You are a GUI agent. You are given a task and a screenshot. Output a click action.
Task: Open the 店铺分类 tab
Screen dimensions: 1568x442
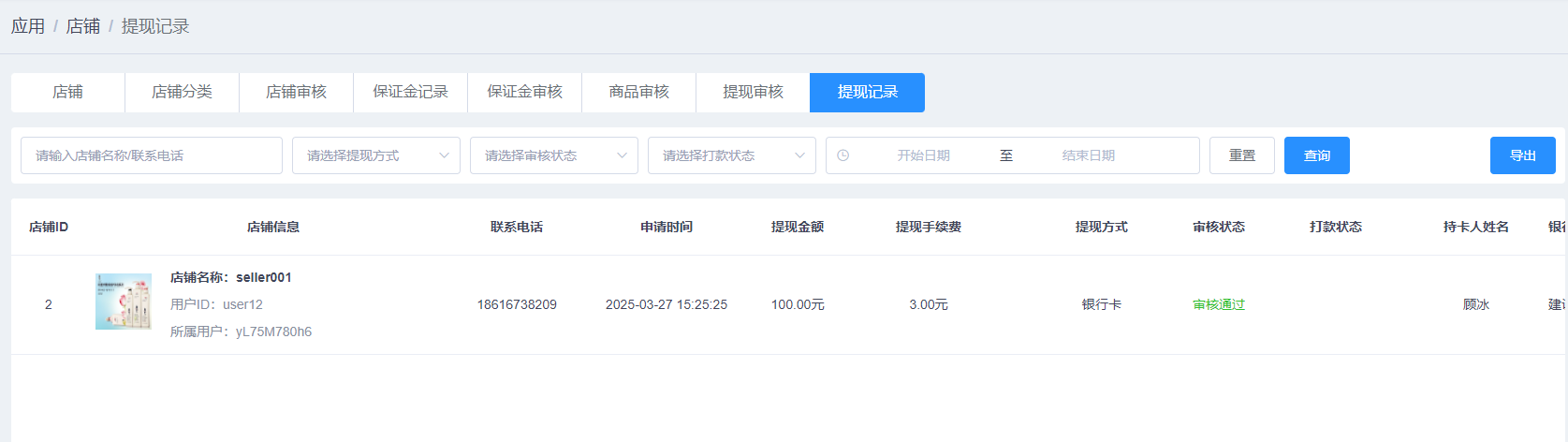pos(182,92)
